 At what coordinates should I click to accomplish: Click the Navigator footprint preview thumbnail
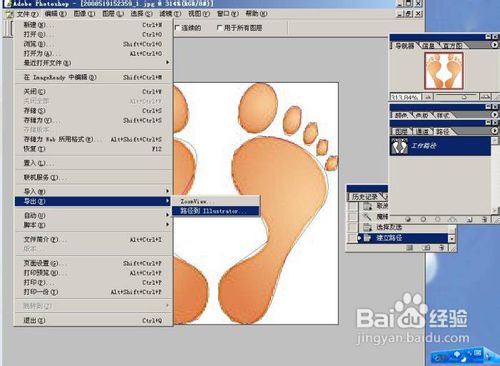[x=444, y=71]
